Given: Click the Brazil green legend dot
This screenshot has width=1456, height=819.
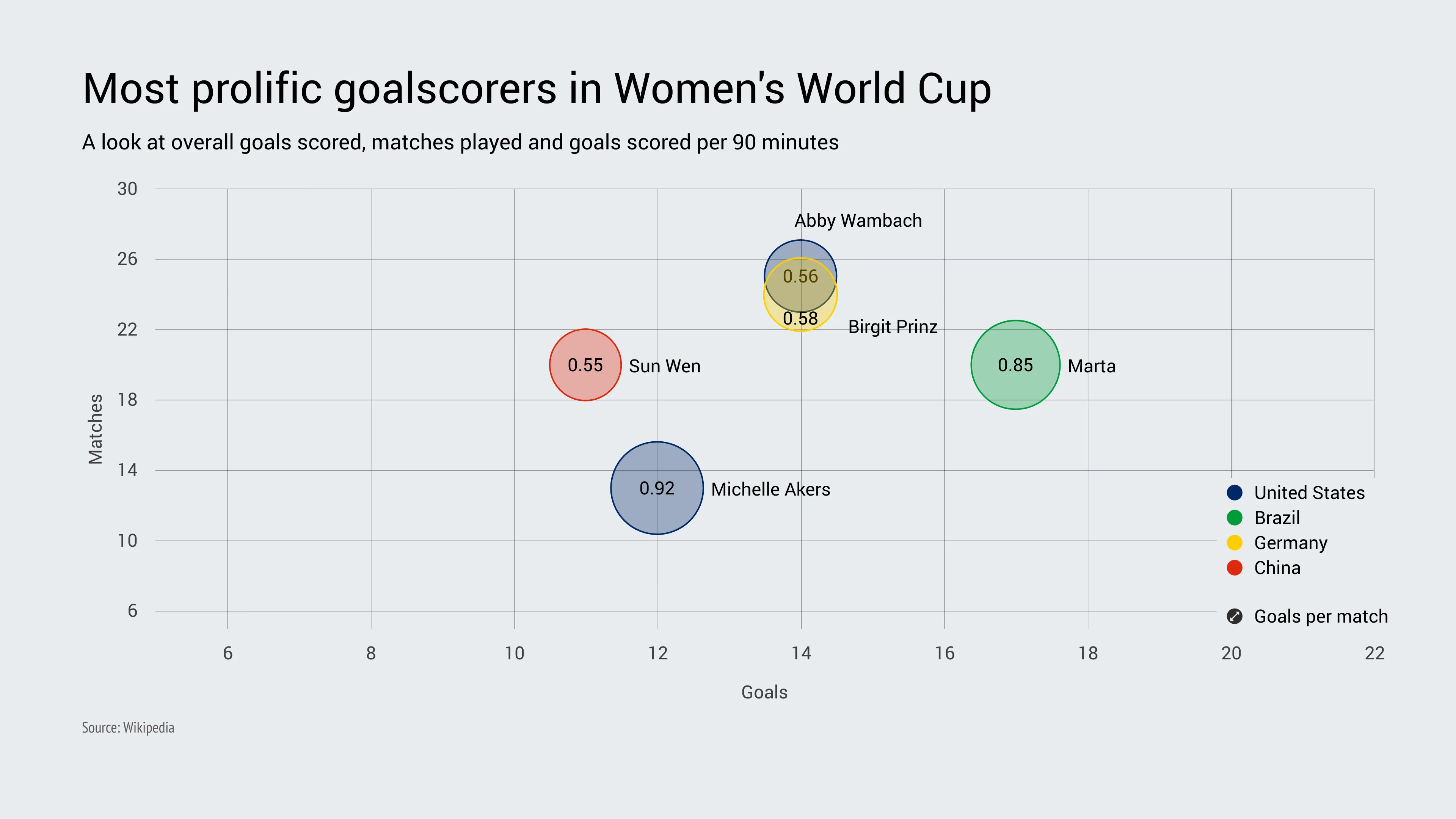Looking at the screenshot, I should pos(1235,517).
